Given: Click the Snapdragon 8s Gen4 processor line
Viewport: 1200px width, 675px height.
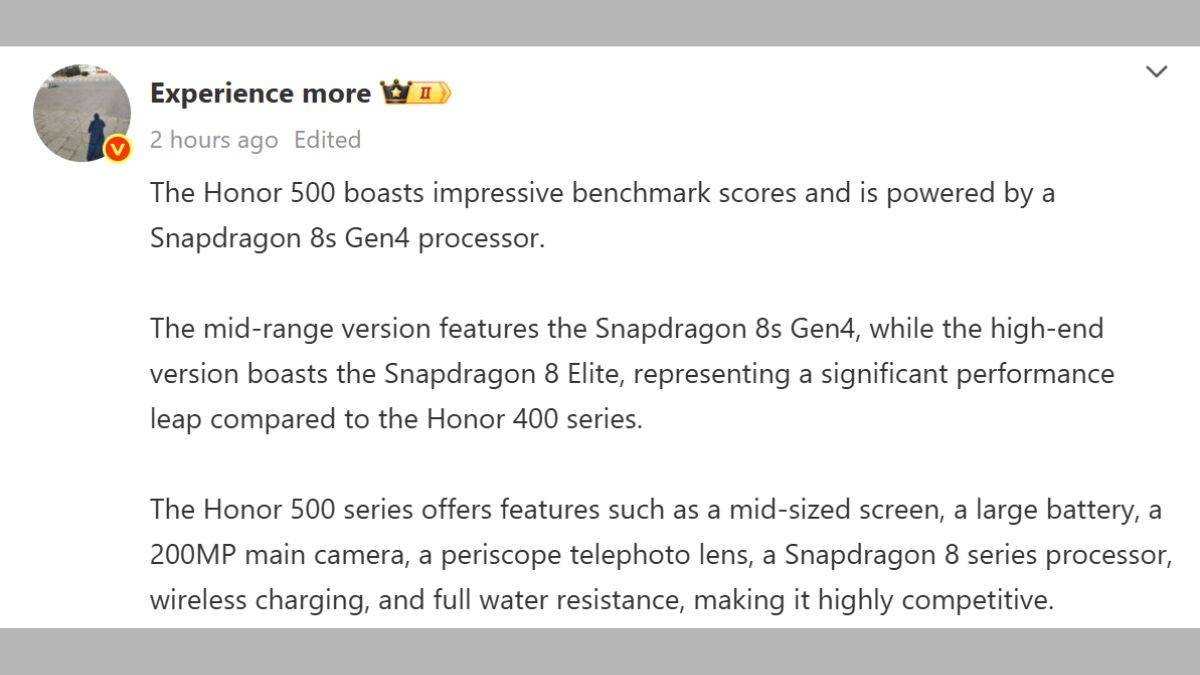Looking at the screenshot, I should 347,239.
